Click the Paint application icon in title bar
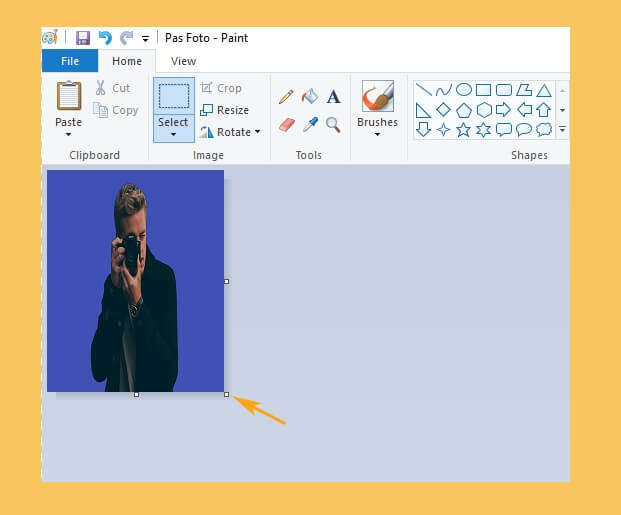This screenshot has height=515, width=621. 50,38
